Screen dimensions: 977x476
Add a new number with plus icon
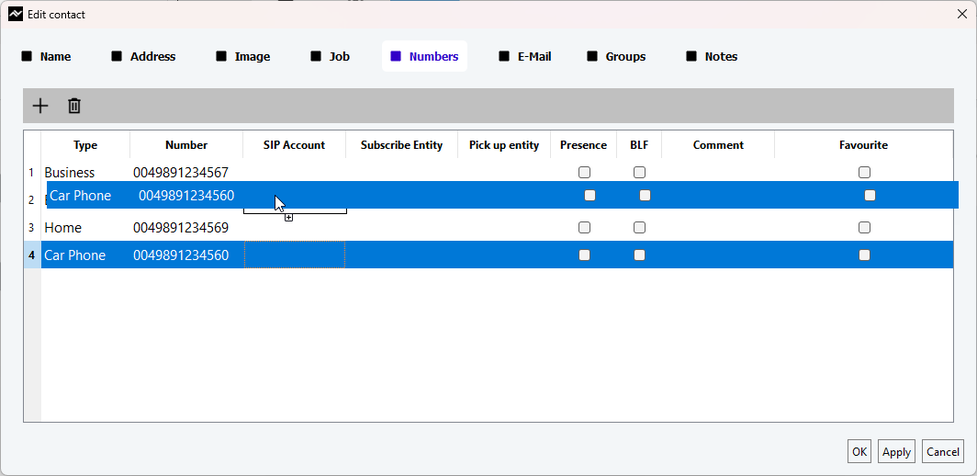(40, 106)
